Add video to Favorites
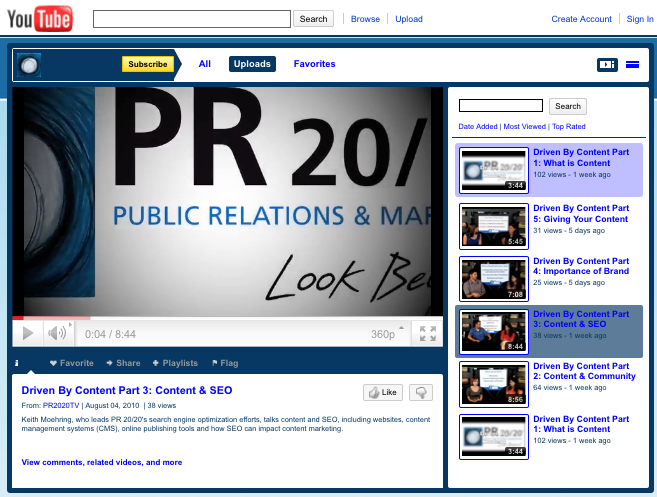The image size is (657, 497). pyautogui.click(x=72, y=363)
